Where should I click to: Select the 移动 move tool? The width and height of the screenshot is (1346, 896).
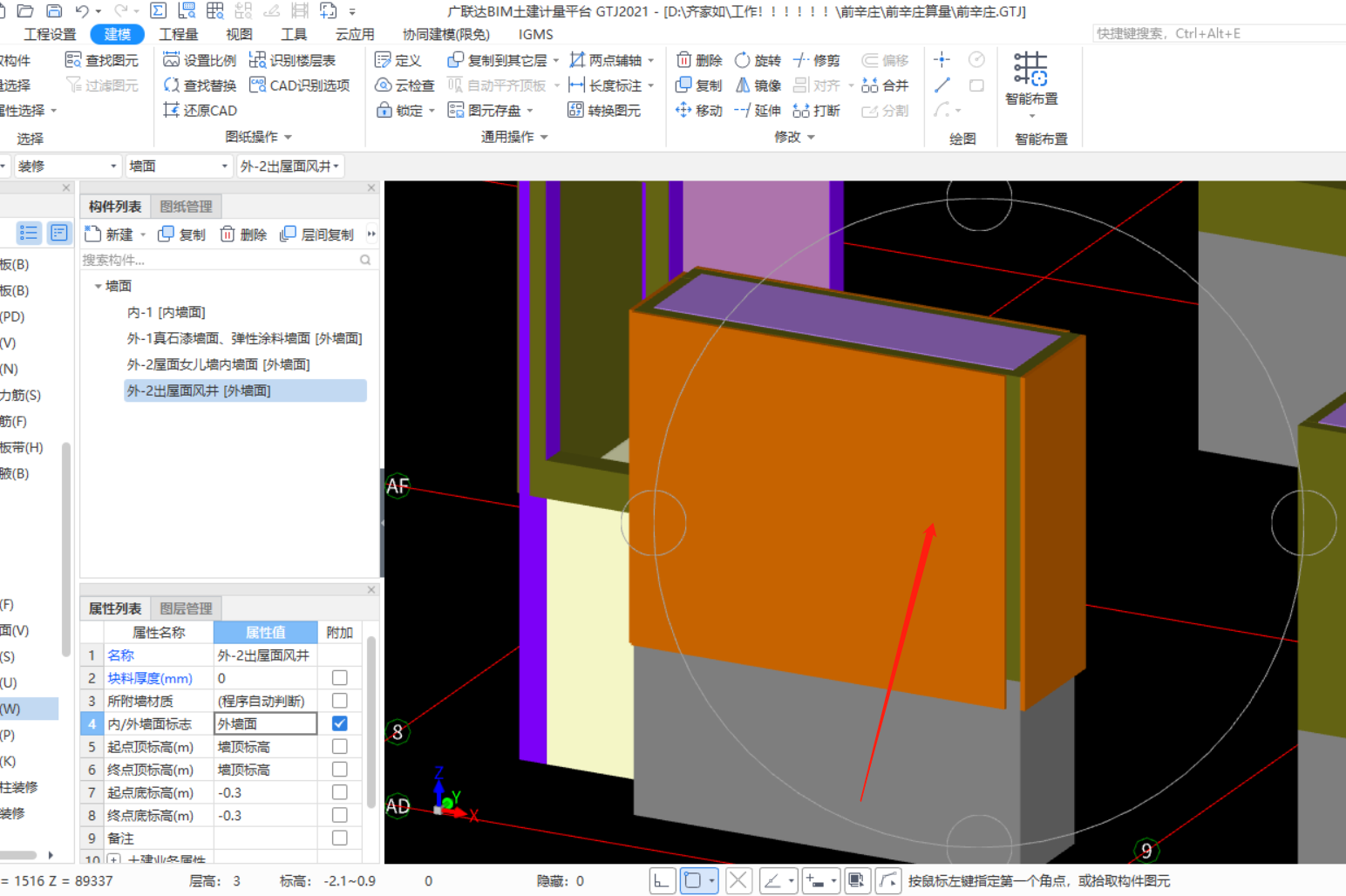click(x=699, y=111)
